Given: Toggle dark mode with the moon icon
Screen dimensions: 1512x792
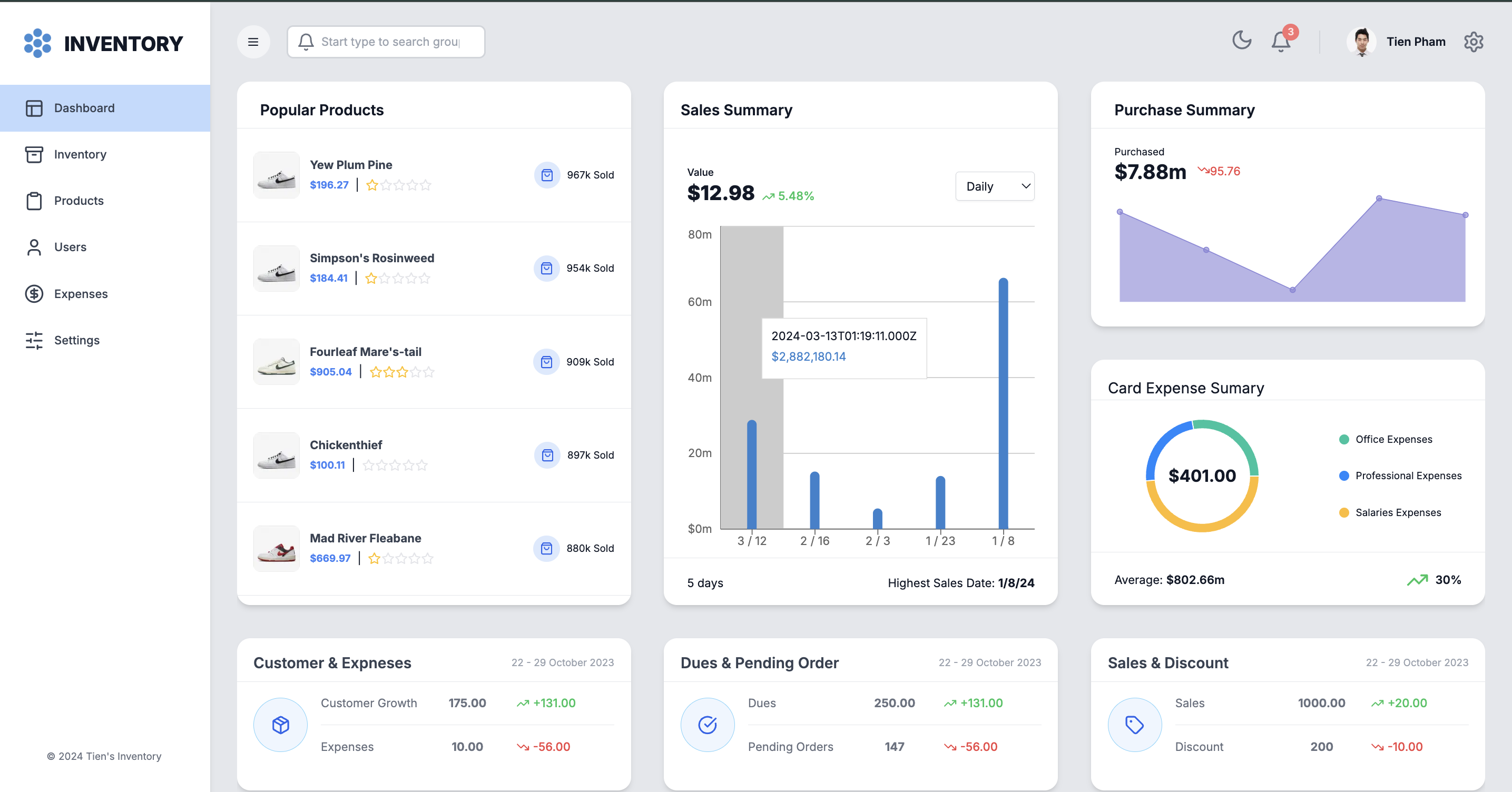Looking at the screenshot, I should point(1241,41).
